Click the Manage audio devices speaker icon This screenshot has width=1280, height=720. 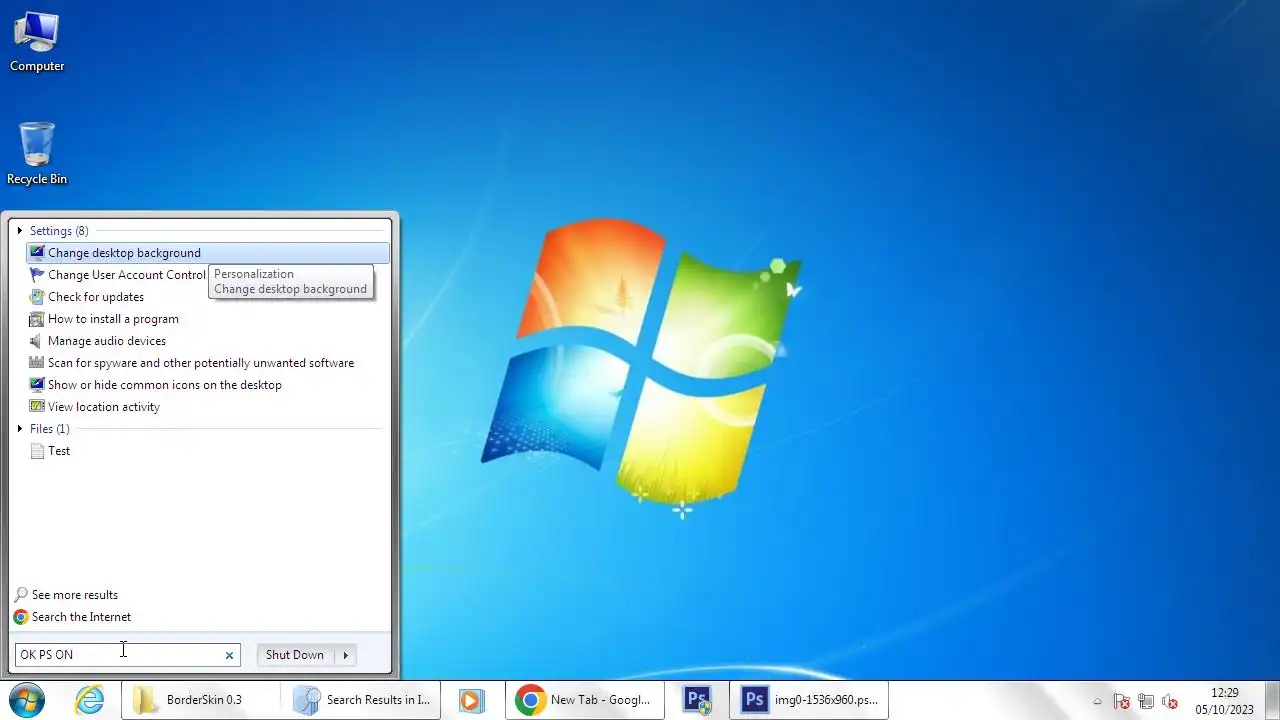[37, 341]
